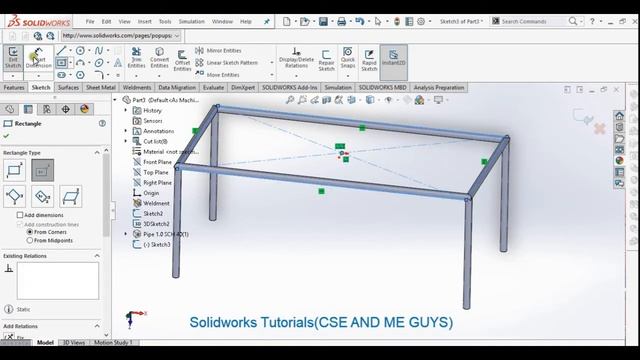
Task: Select the Circle sketch tool
Action: [x=80, y=51]
